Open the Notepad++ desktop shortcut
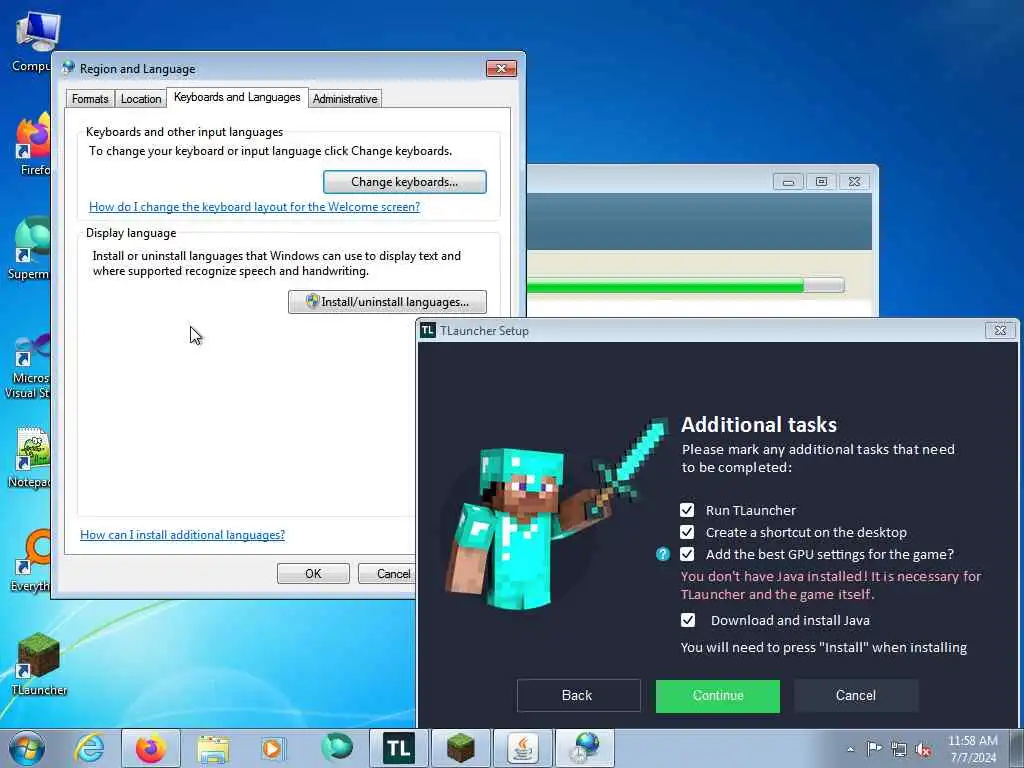This screenshot has height=768, width=1024. 29,457
